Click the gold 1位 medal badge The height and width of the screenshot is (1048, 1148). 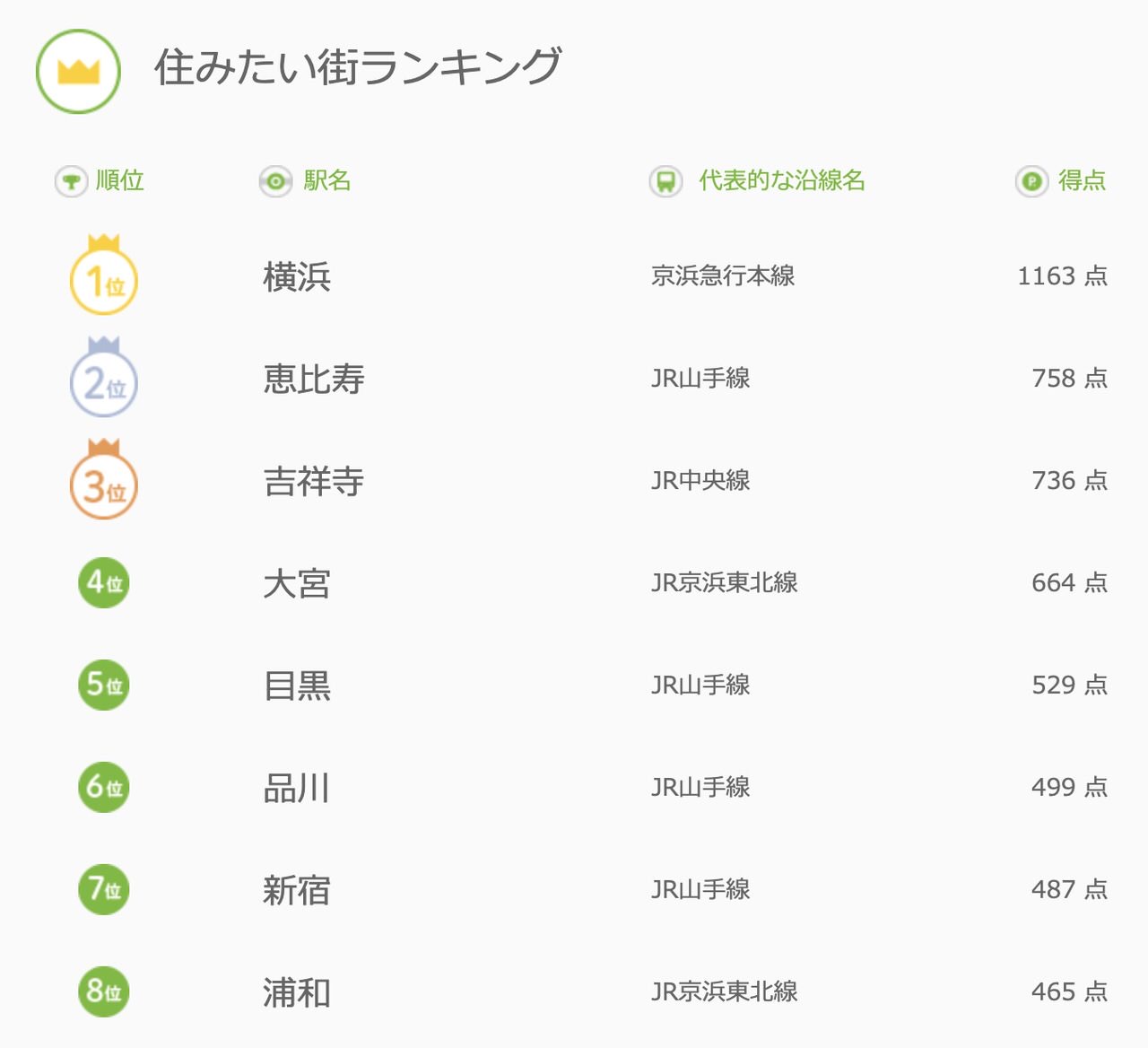point(104,275)
